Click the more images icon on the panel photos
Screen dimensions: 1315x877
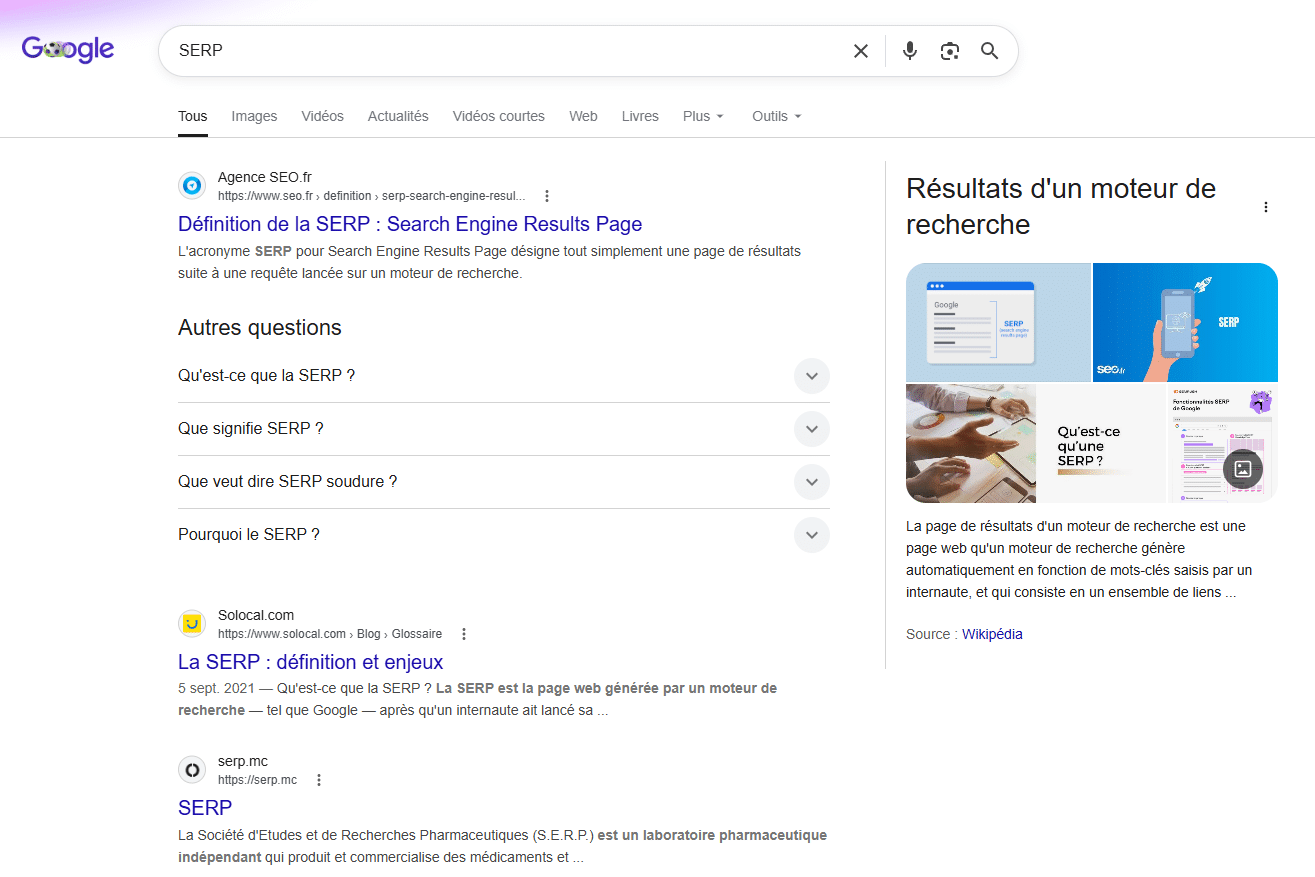coord(1243,468)
